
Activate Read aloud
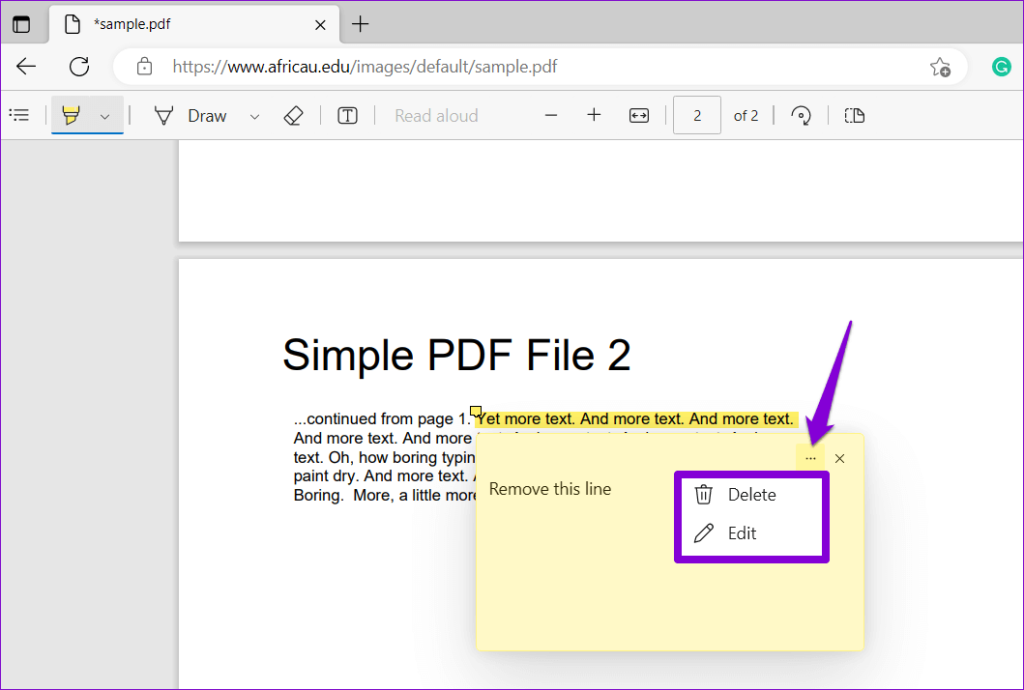[435, 115]
